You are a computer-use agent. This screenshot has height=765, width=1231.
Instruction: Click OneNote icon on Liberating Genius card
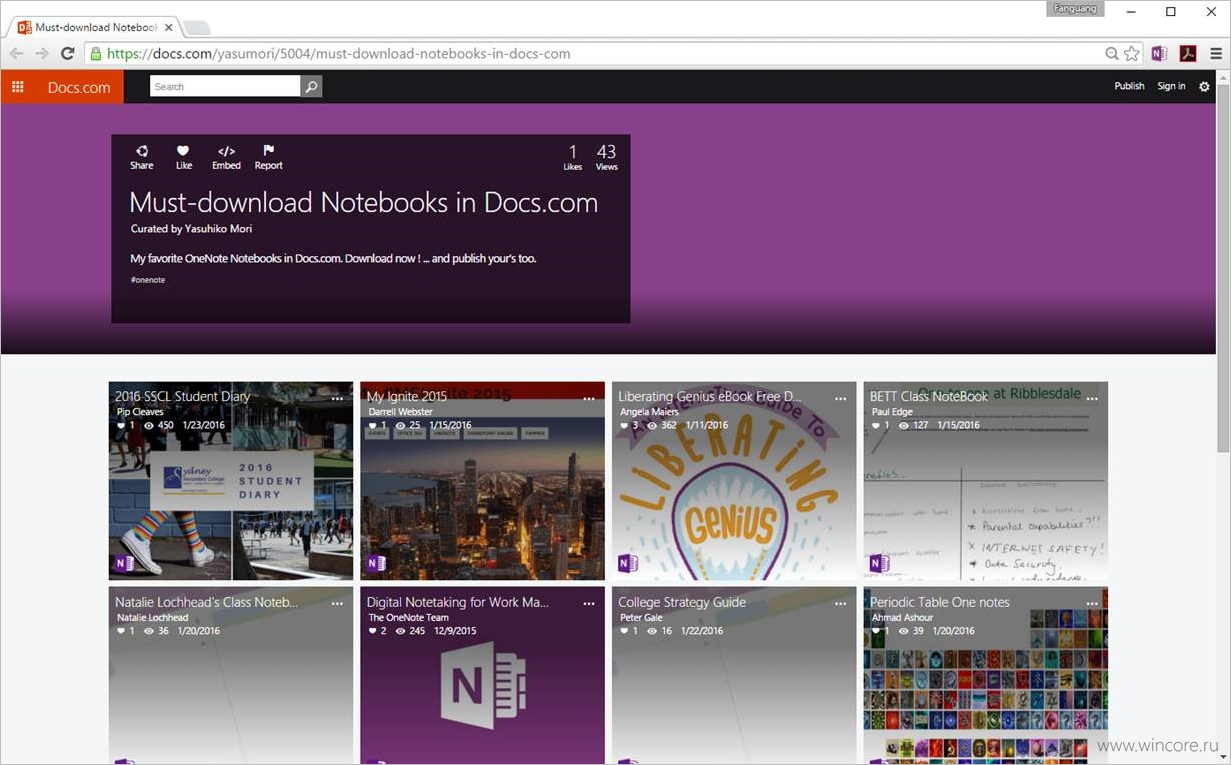[628, 564]
